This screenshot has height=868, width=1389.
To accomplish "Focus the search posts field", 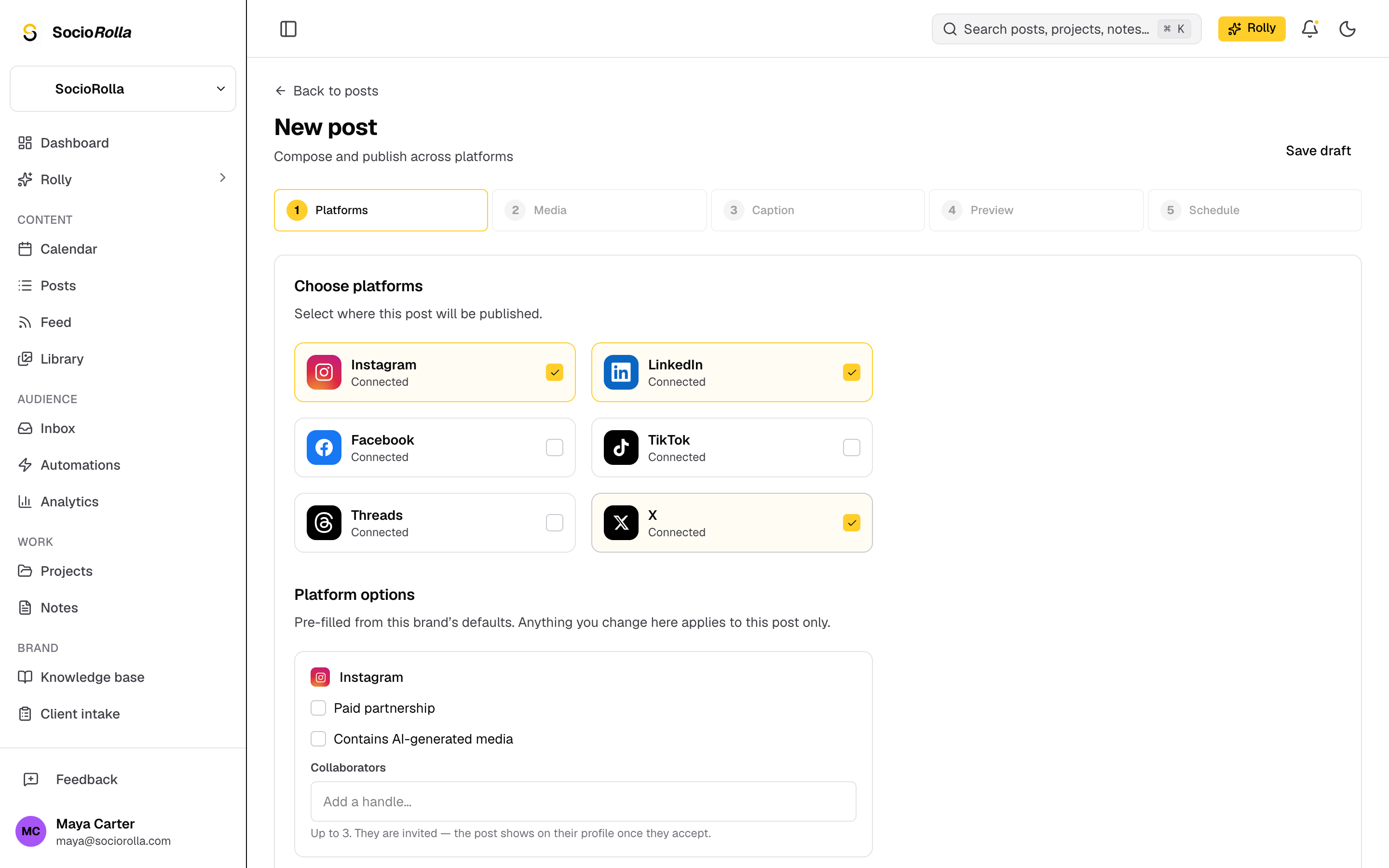I will pos(1066,29).
